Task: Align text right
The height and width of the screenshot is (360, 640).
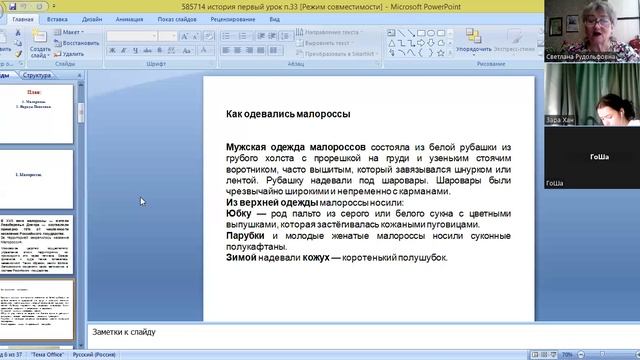Action: click(249, 51)
